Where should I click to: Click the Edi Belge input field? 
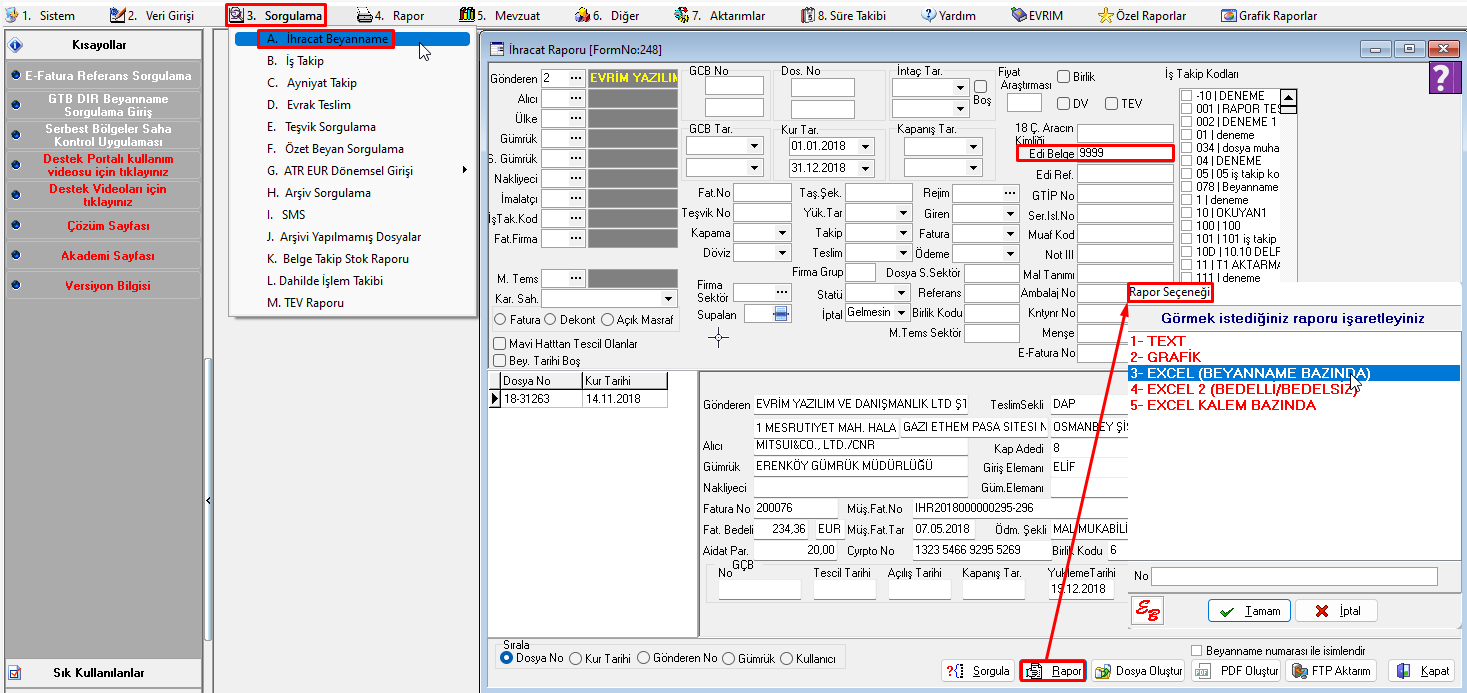(x=1124, y=154)
